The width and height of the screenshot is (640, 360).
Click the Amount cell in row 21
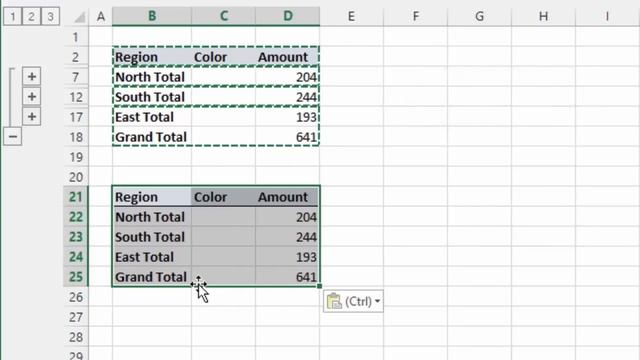(288, 197)
